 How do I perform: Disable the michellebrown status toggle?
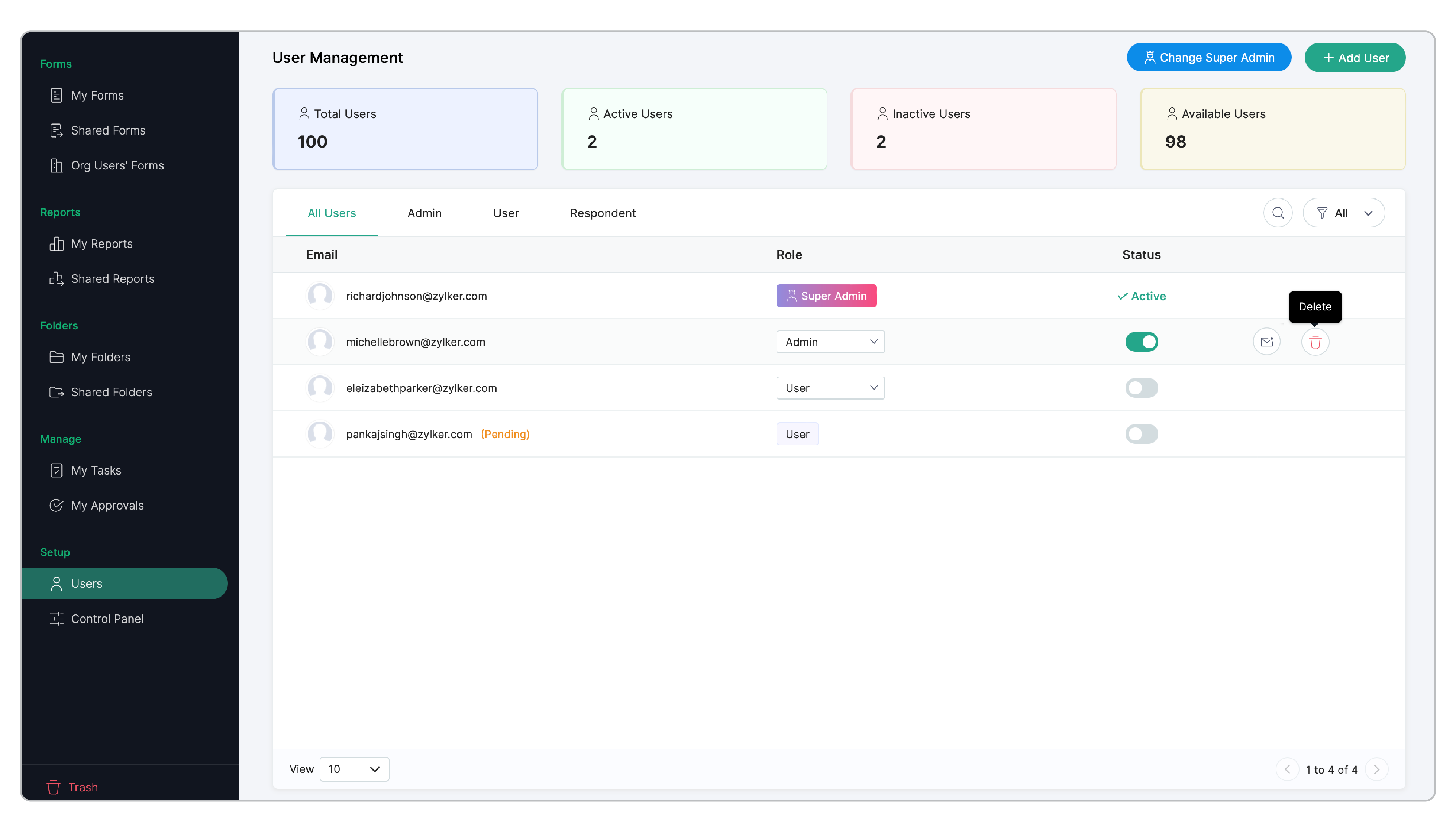pyautogui.click(x=1141, y=342)
